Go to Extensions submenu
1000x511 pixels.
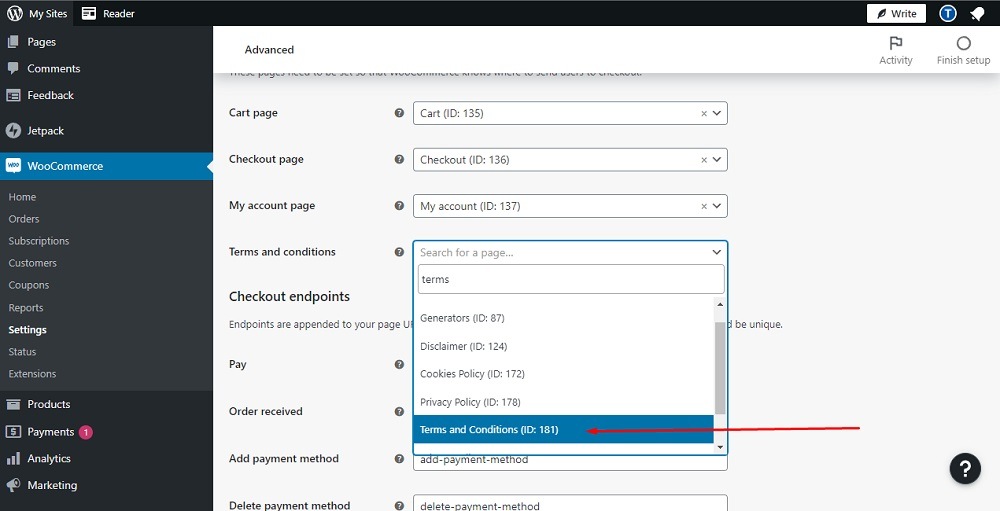click(32, 374)
